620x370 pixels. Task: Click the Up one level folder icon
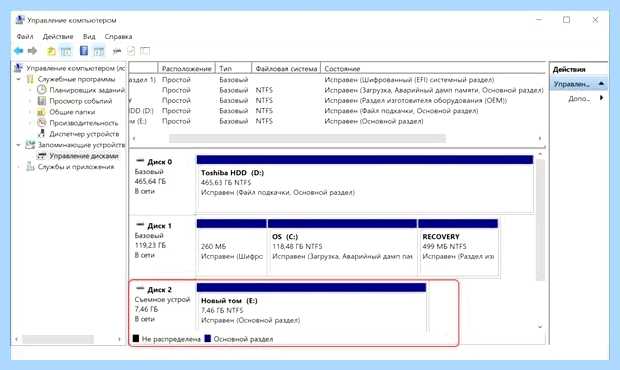point(51,51)
